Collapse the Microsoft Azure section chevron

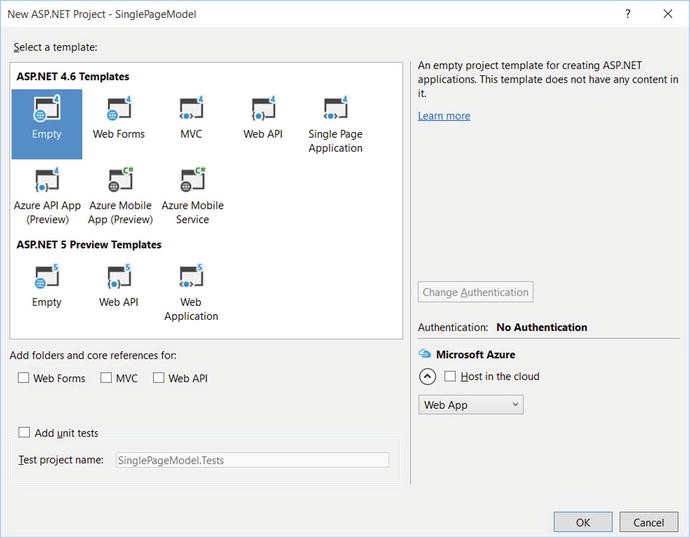click(x=427, y=377)
